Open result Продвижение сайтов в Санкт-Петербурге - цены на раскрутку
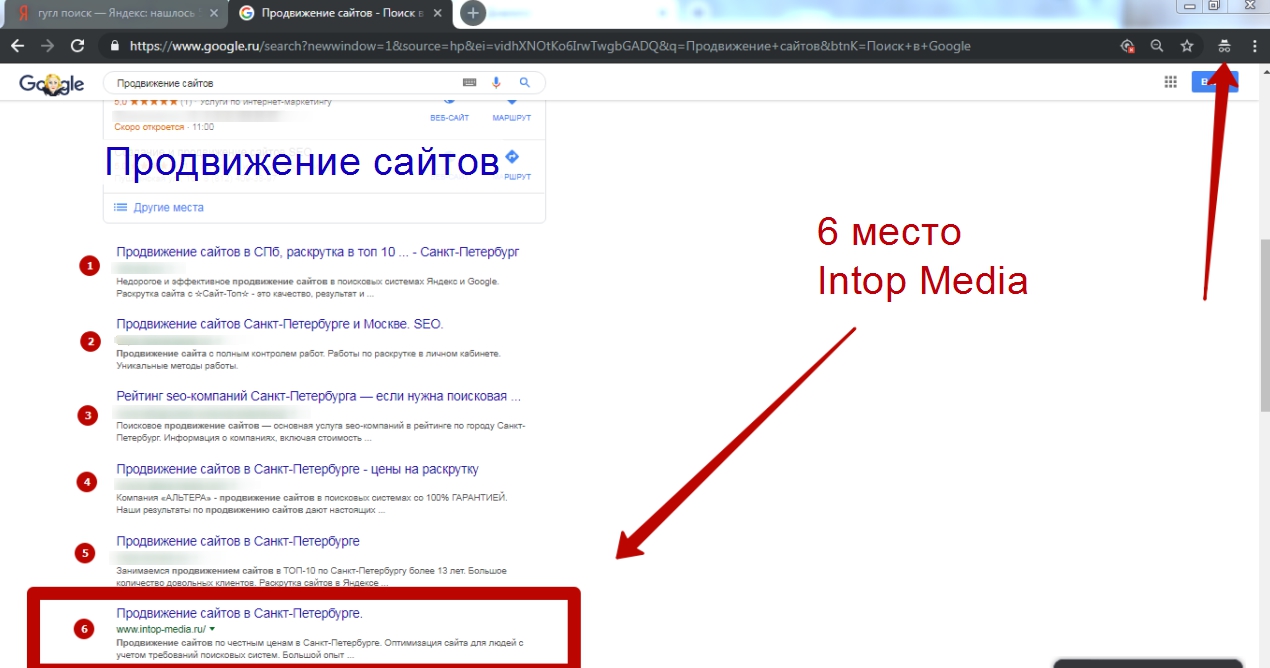 [297, 469]
